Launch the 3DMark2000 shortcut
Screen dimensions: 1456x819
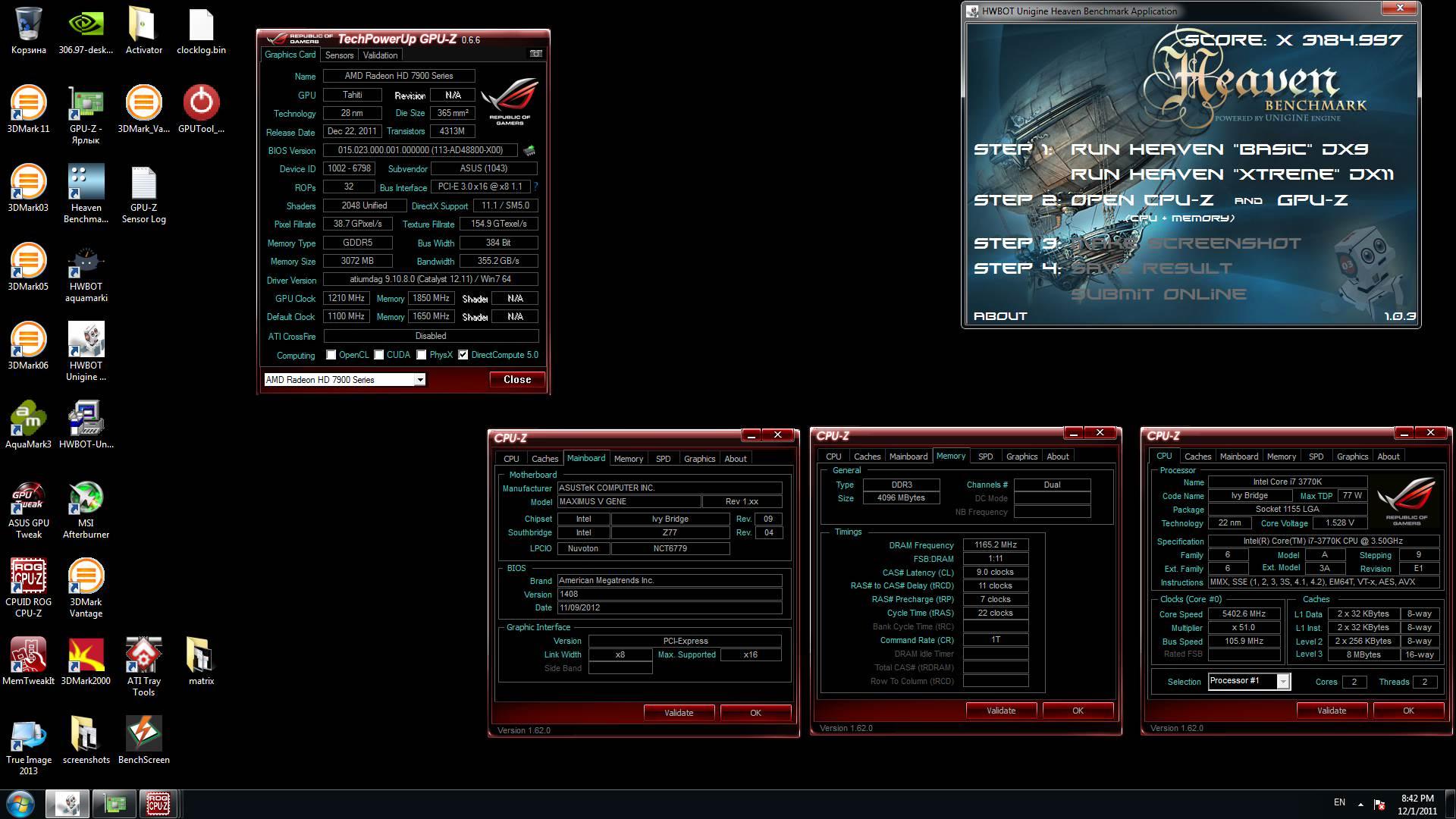[86, 661]
